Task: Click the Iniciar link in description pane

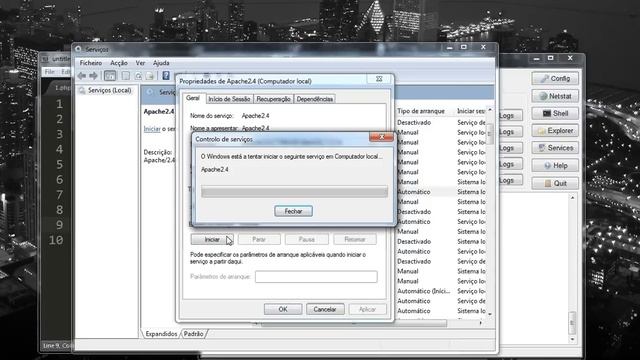Action: pos(152,129)
